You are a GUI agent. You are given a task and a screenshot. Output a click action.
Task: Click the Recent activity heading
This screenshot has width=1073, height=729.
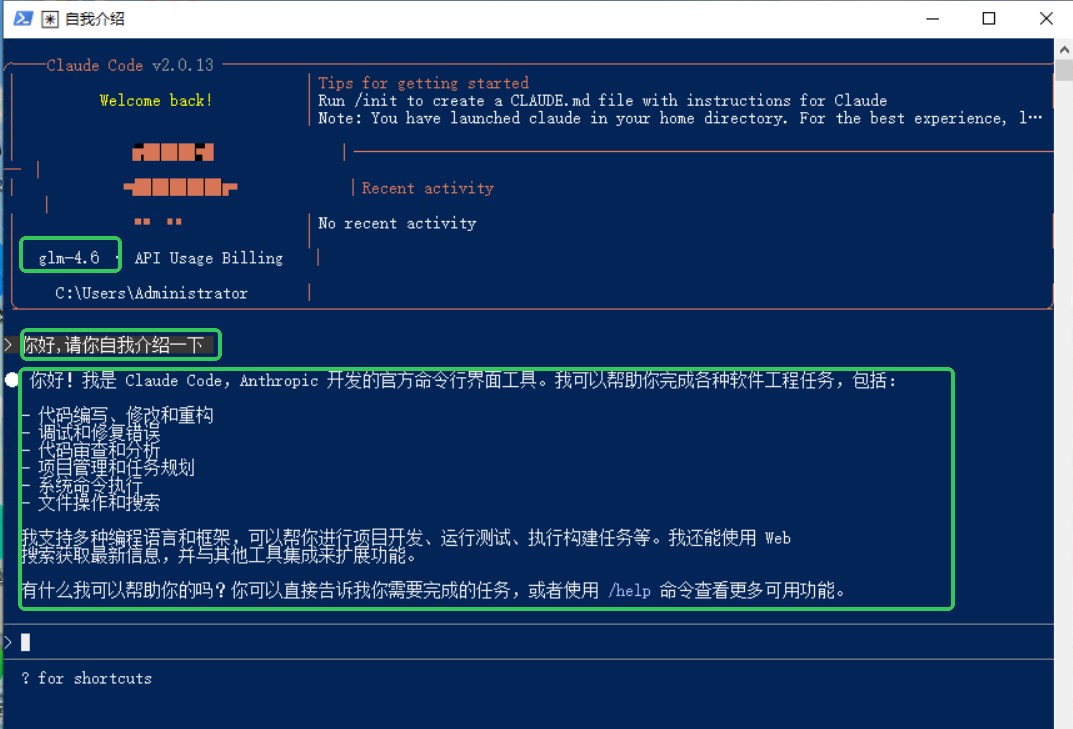click(428, 188)
